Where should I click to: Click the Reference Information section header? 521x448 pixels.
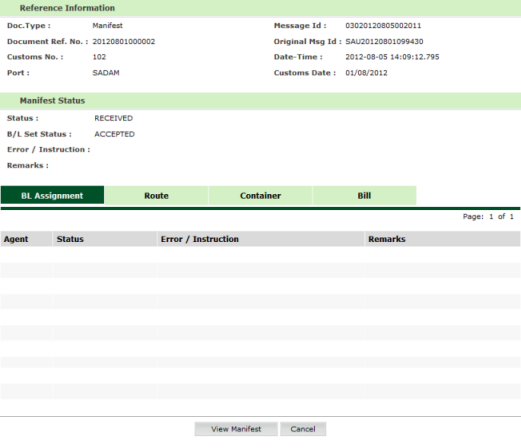(x=67, y=8)
